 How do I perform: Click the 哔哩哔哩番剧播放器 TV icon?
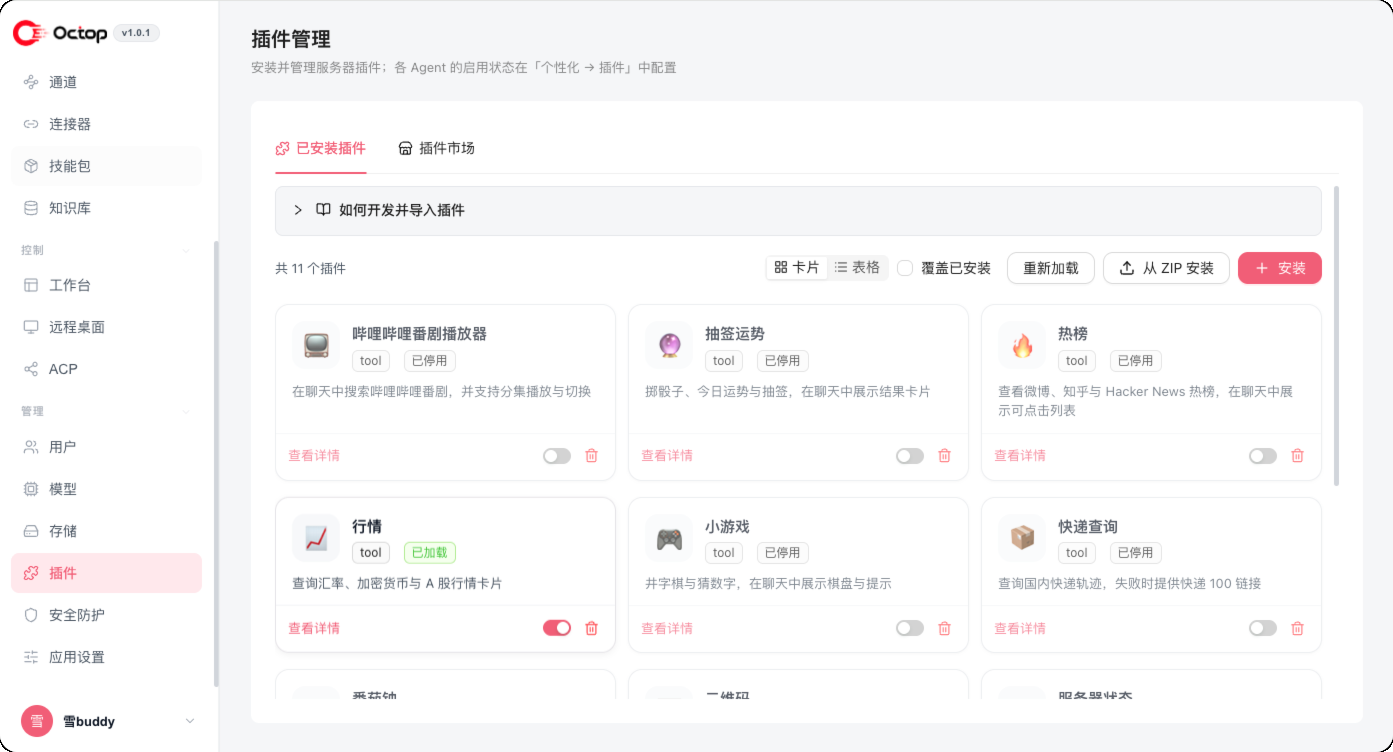coord(316,346)
